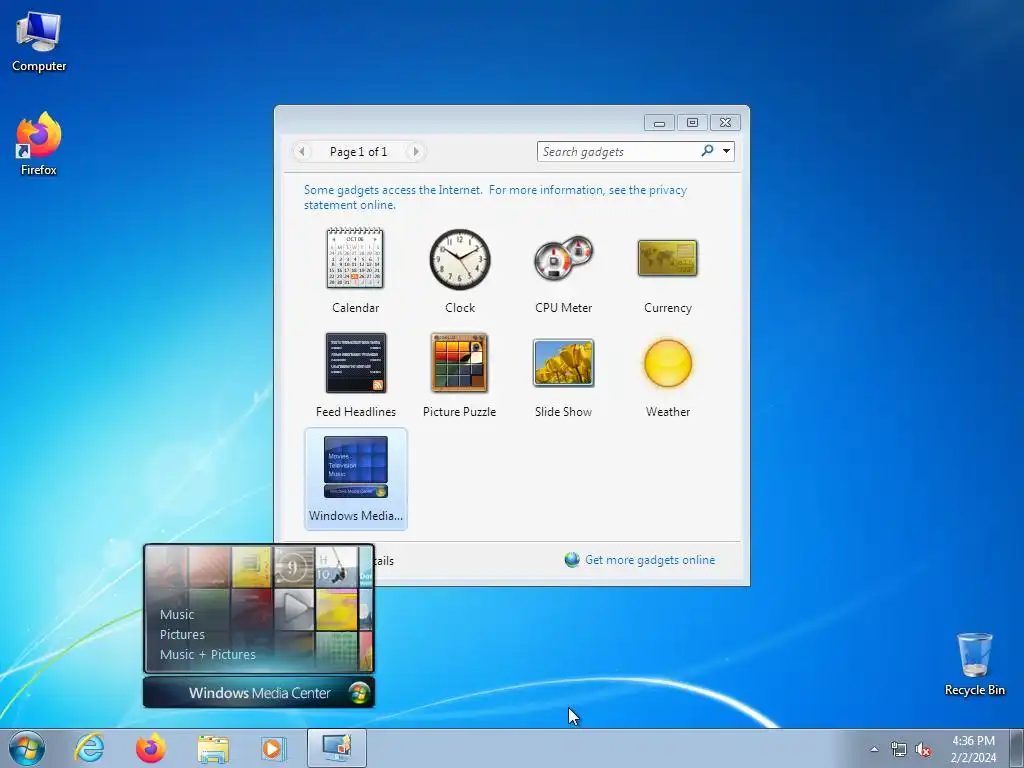The width and height of the screenshot is (1024, 768).
Task: Show hidden system tray icons
Action: tap(874, 749)
